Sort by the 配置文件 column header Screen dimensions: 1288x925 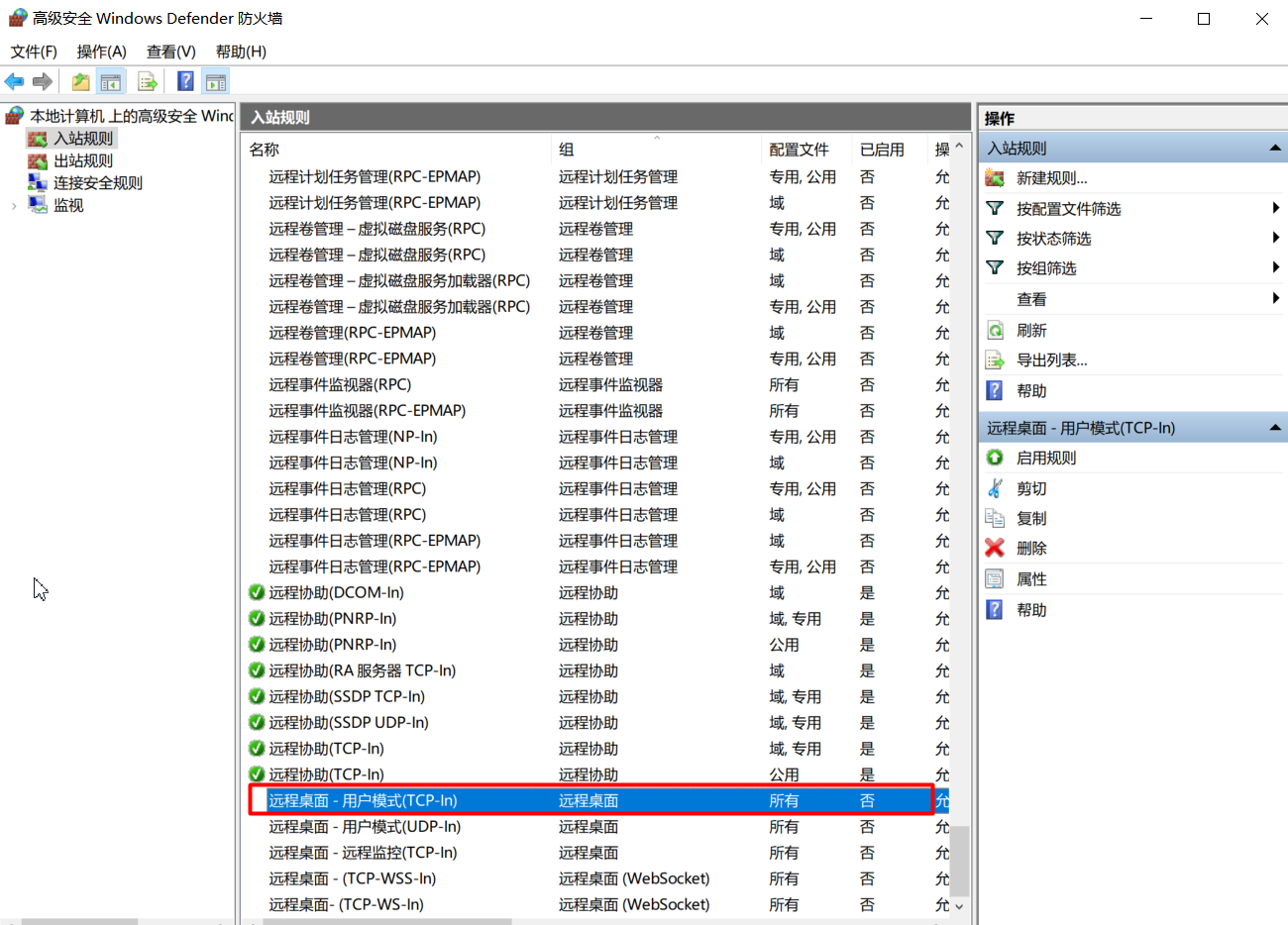pyautogui.click(x=806, y=149)
